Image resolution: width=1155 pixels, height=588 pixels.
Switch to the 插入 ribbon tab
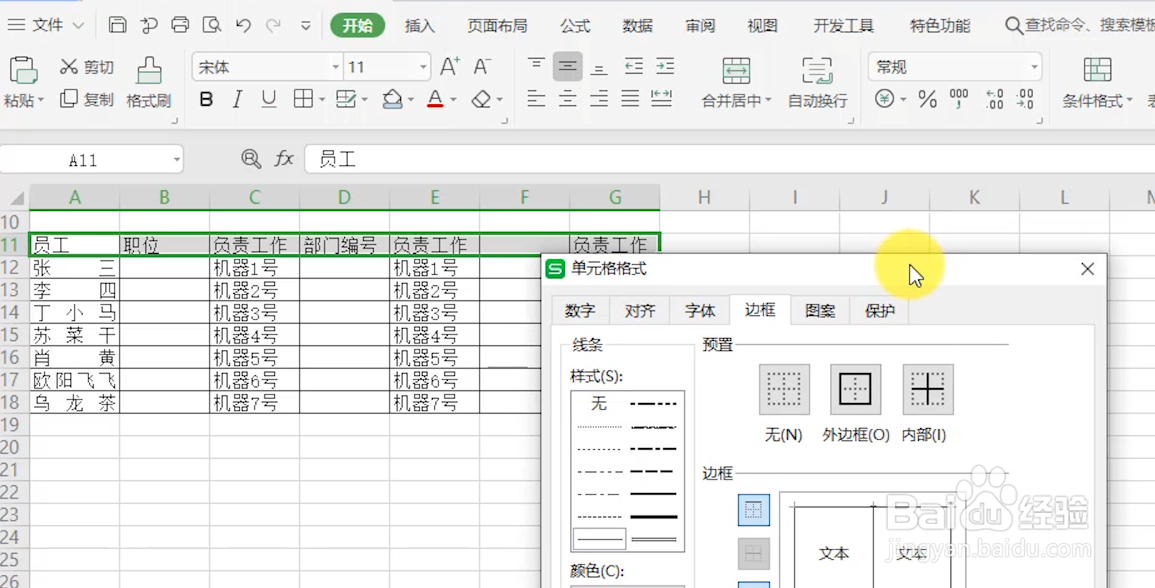tap(419, 25)
